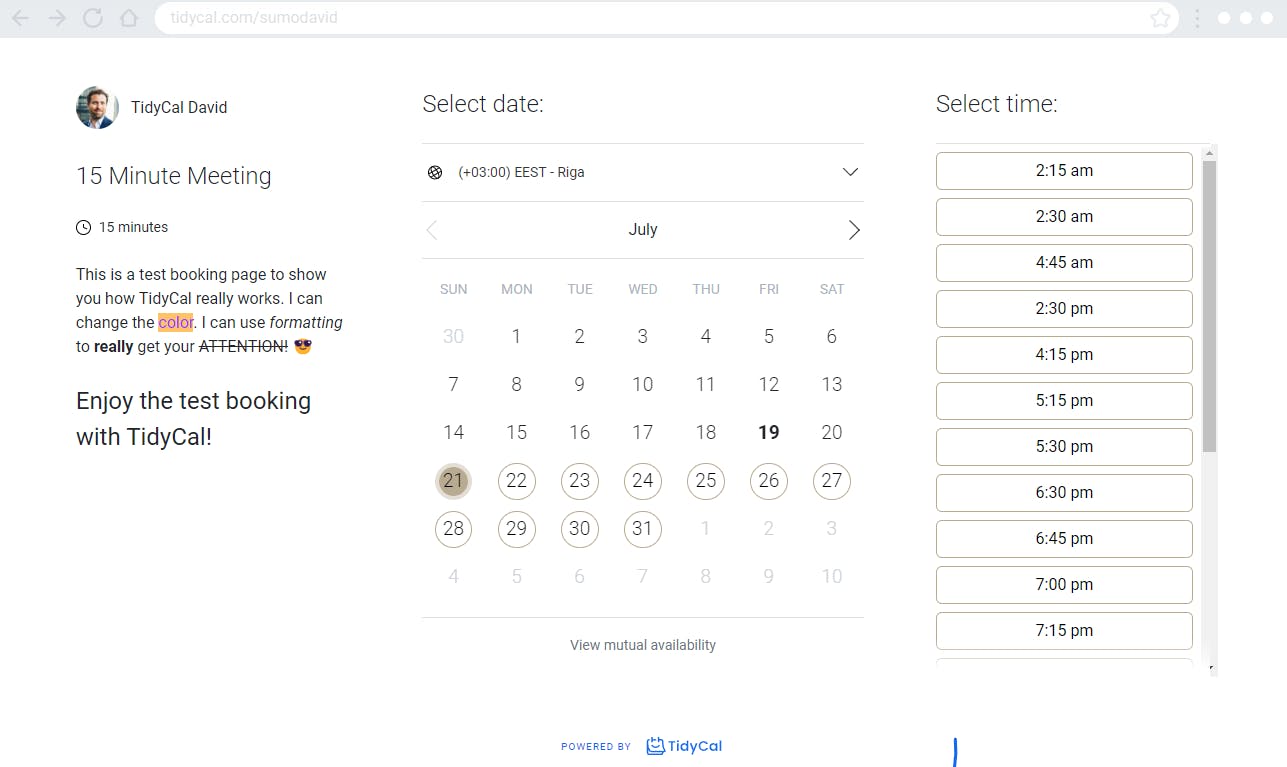The height and width of the screenshot is (767, 1287).
Task: Bookmark page with the star icon
Action: click(x=1160, y=18)
